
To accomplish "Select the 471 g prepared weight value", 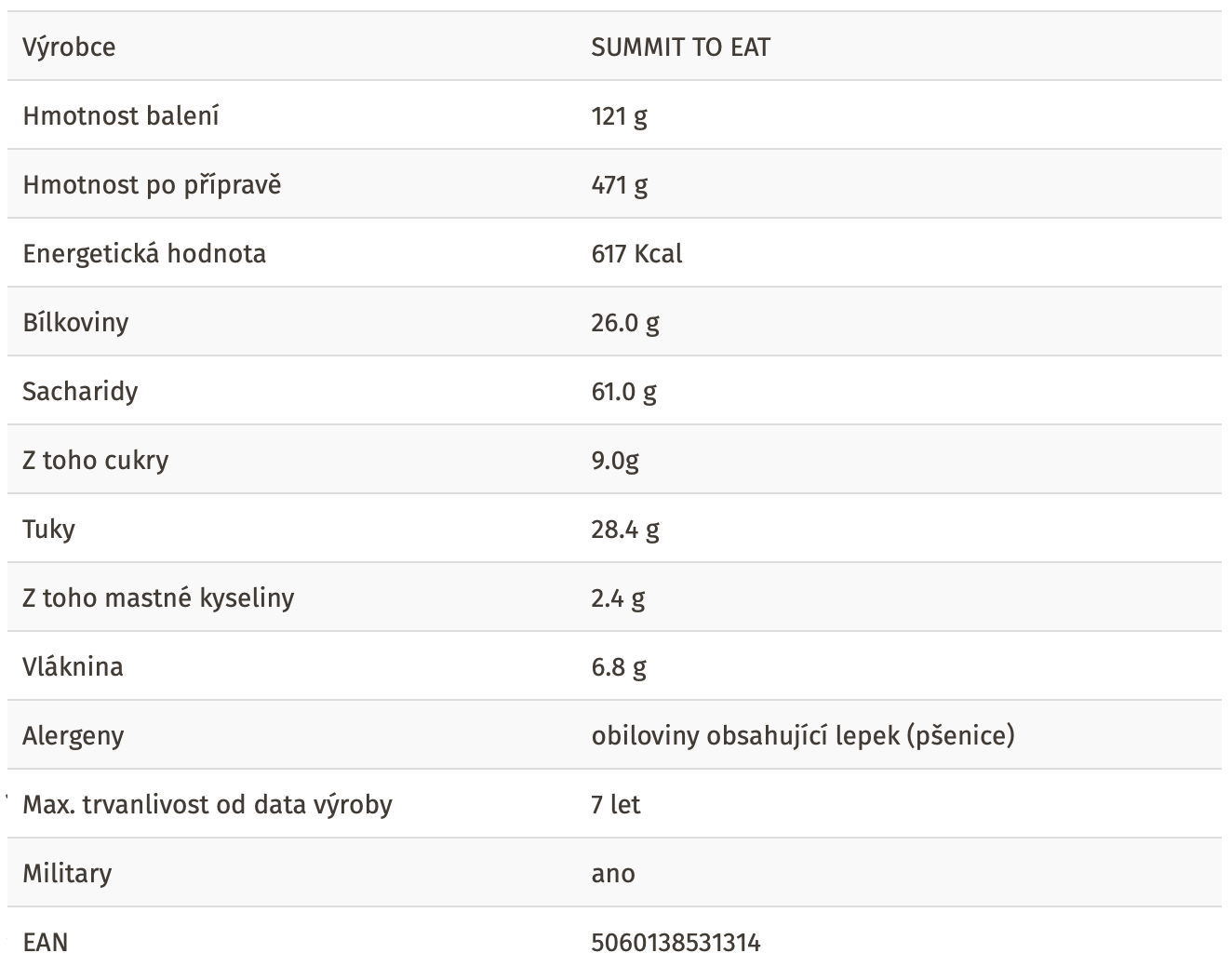I will pyautogui.click(x=620, y=185).
